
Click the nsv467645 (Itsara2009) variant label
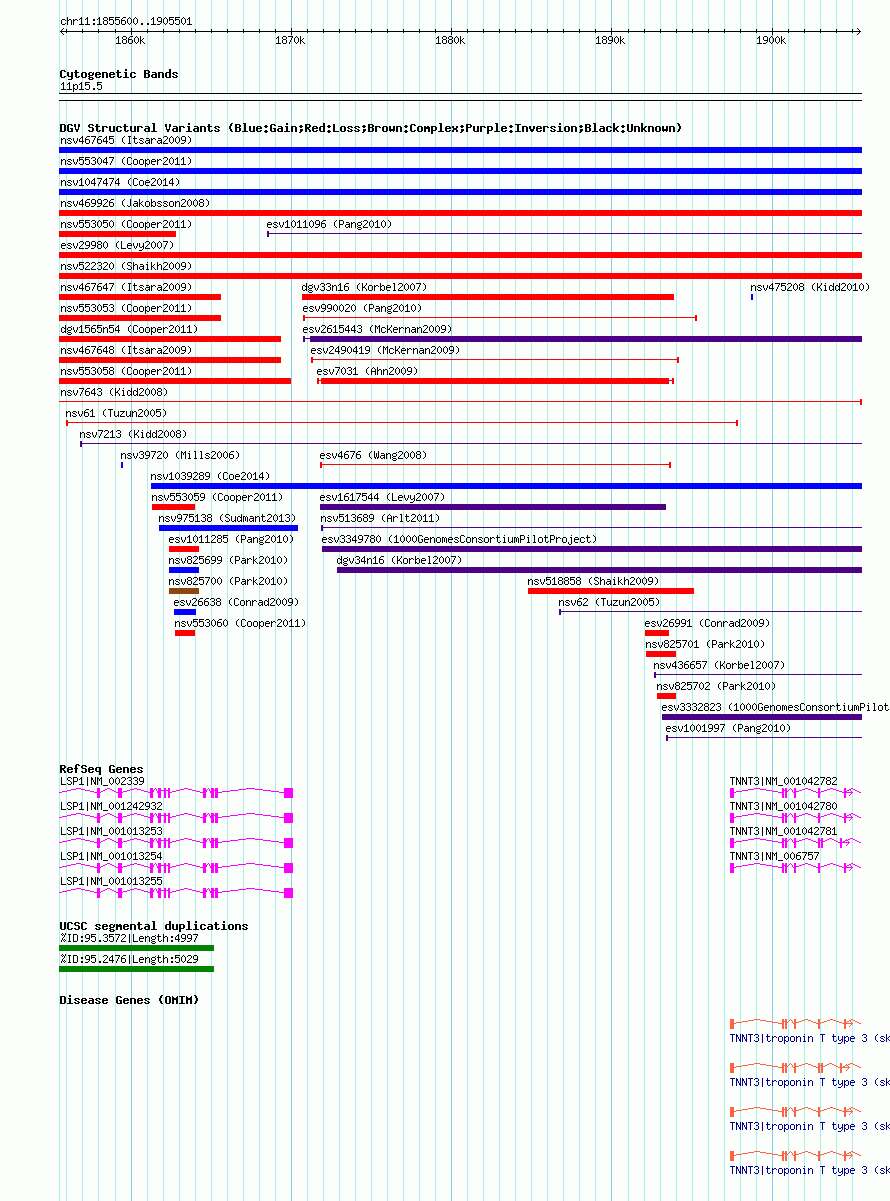(x=126, y=140)
